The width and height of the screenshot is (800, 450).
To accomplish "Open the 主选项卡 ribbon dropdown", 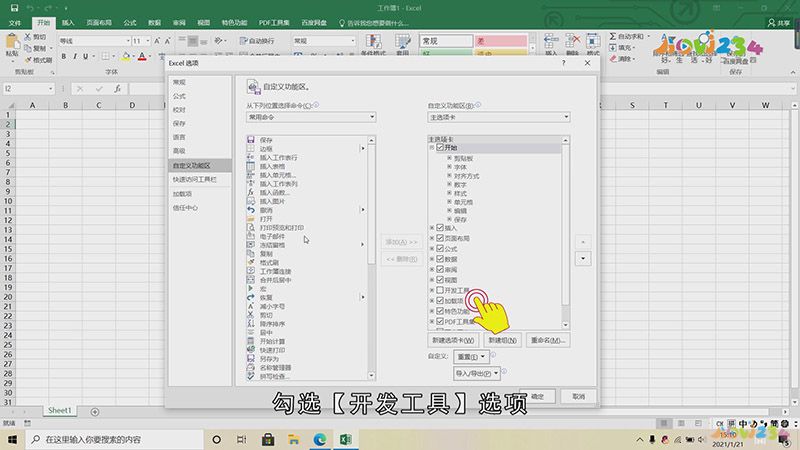I will tap(498, 117).
